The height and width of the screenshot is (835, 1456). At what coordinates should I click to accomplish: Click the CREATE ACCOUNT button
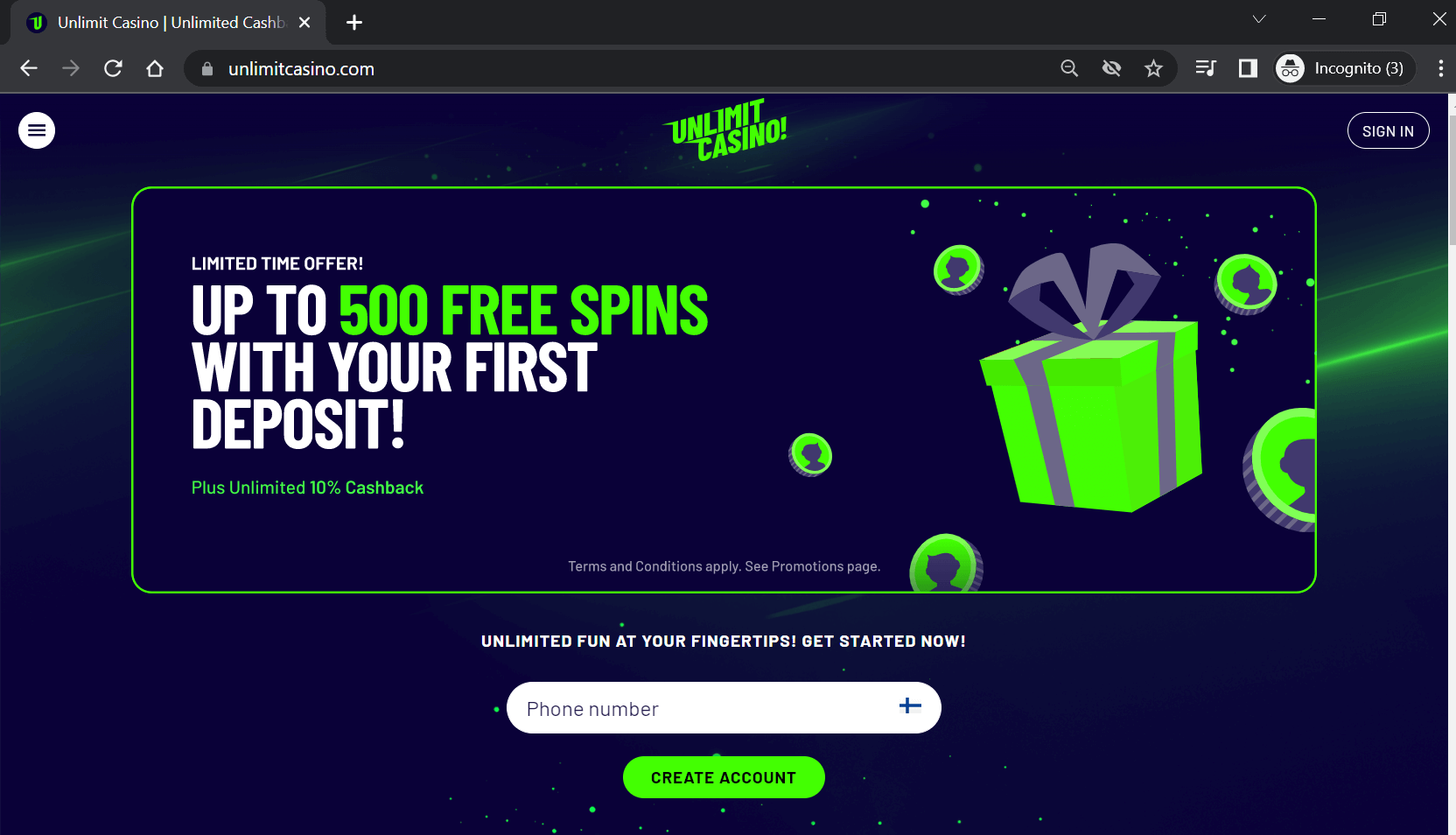coord(724,777)
